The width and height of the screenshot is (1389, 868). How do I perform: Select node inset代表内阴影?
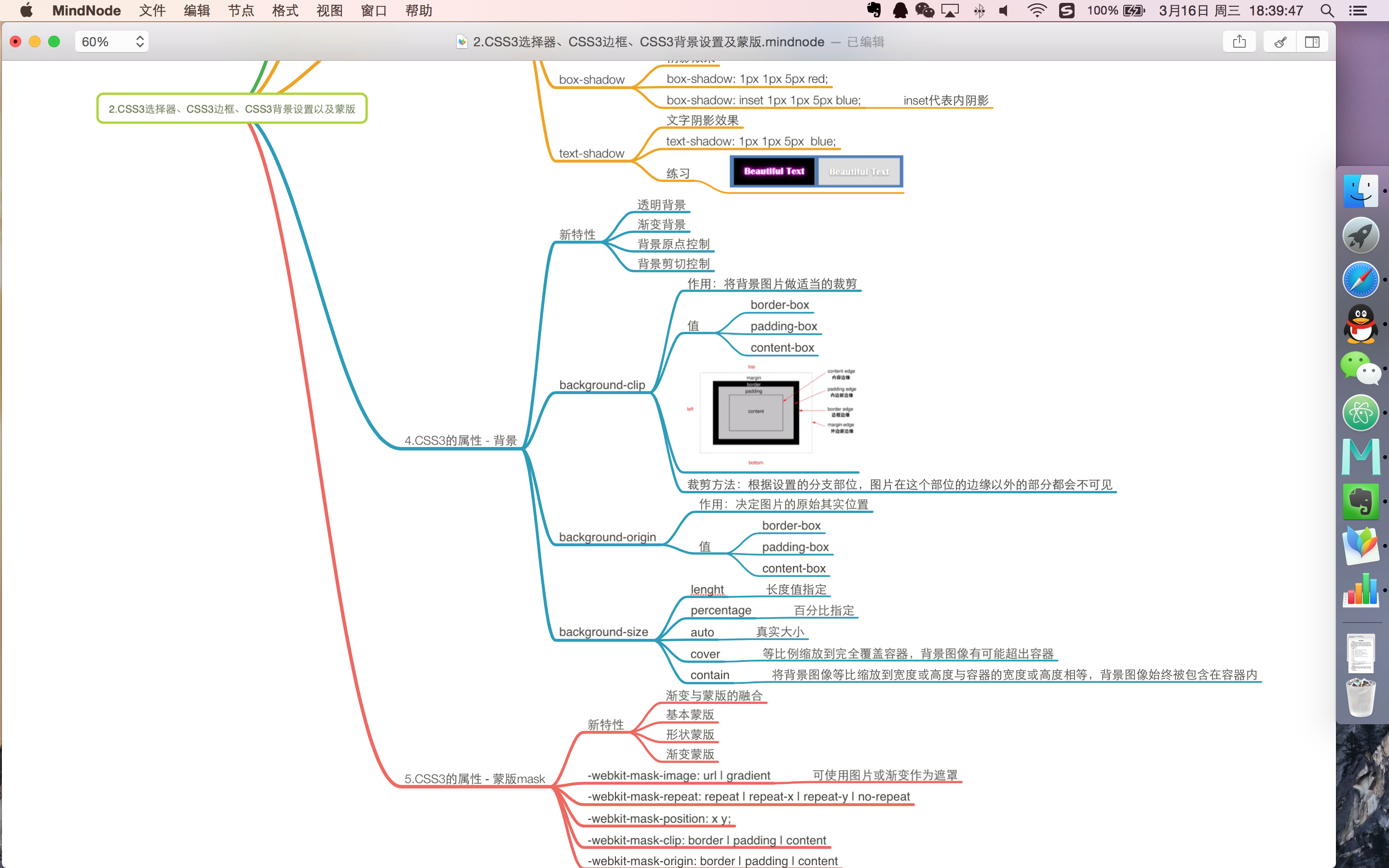tap(946, 100)
